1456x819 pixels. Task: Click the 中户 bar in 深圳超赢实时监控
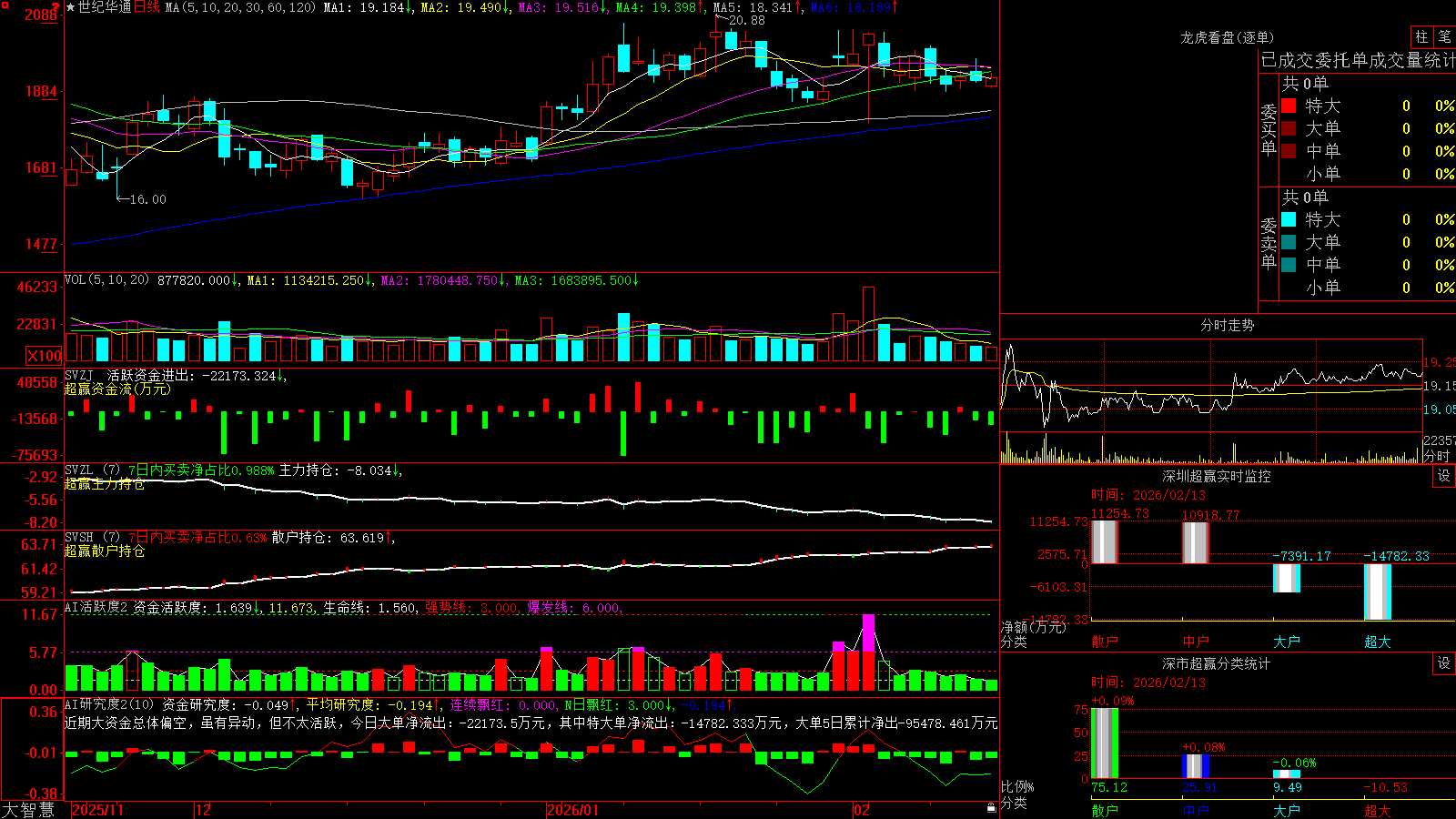[x=1195, y=543]
